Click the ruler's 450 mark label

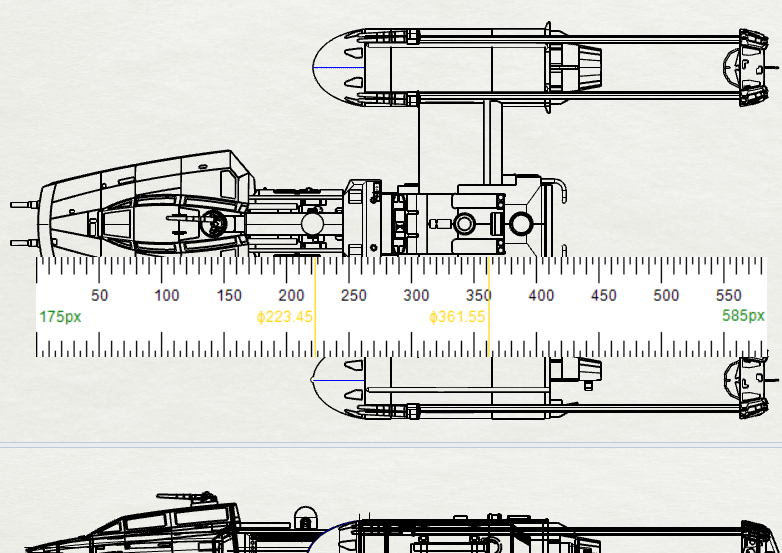pyautogui.click(x=603, y=296)
